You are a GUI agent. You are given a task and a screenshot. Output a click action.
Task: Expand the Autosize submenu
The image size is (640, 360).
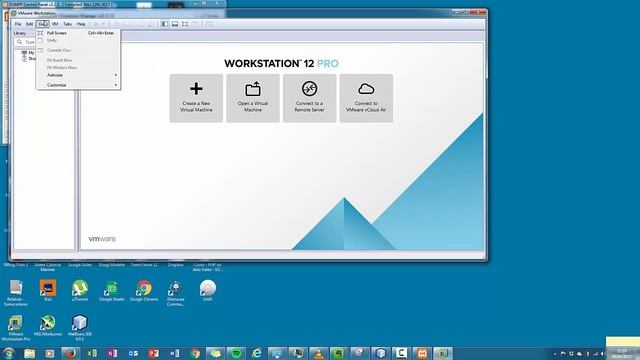coord(78,75)
